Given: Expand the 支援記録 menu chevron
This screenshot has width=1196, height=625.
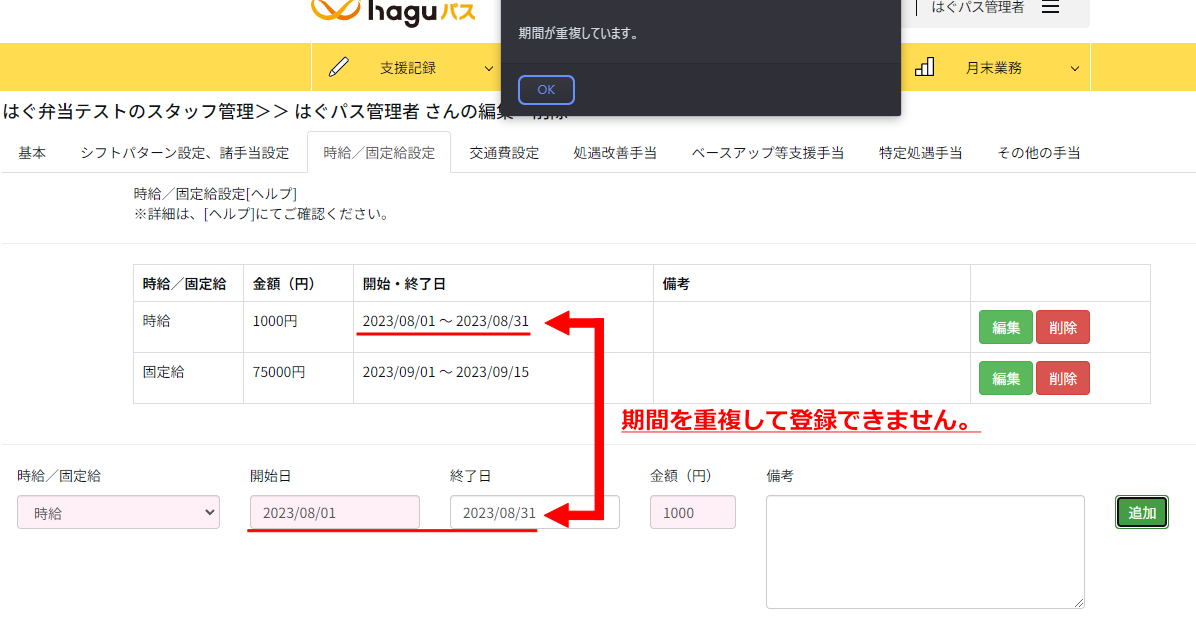Looking at the screenshot, I should 489,68.
